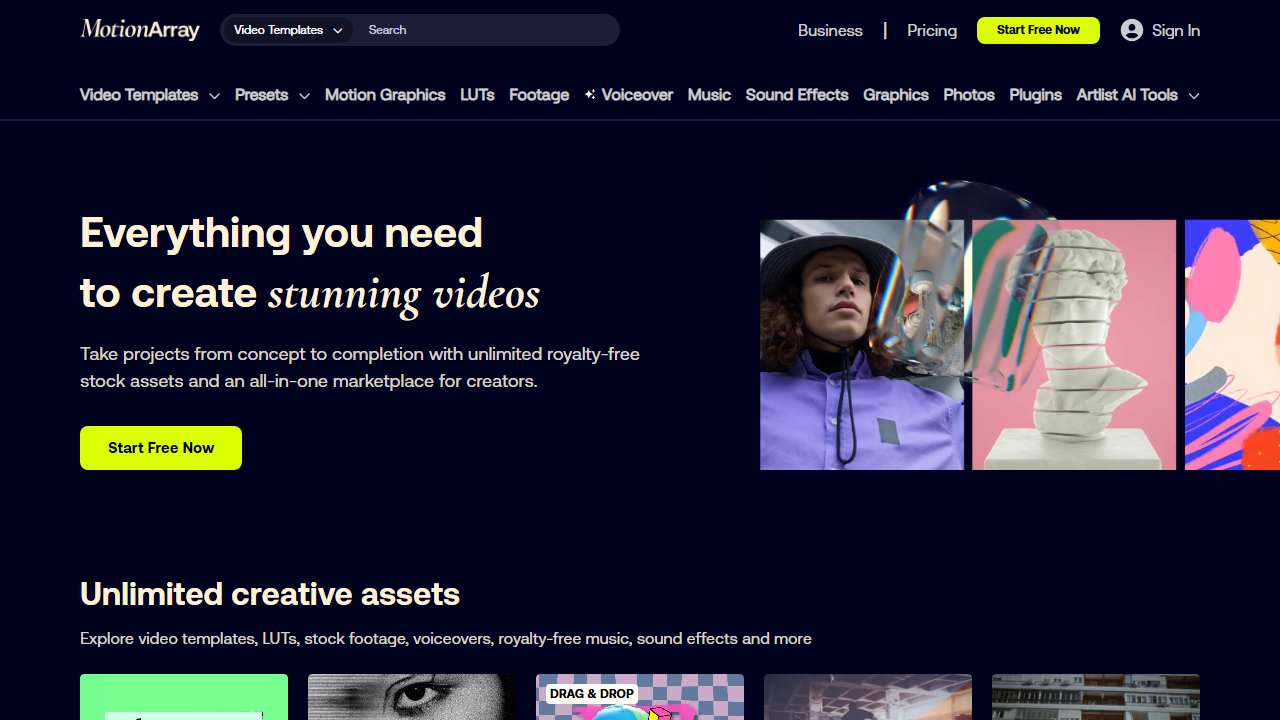Open the Footage category
The height and width of the screenshot is (720, 1280).
point(539,95)
